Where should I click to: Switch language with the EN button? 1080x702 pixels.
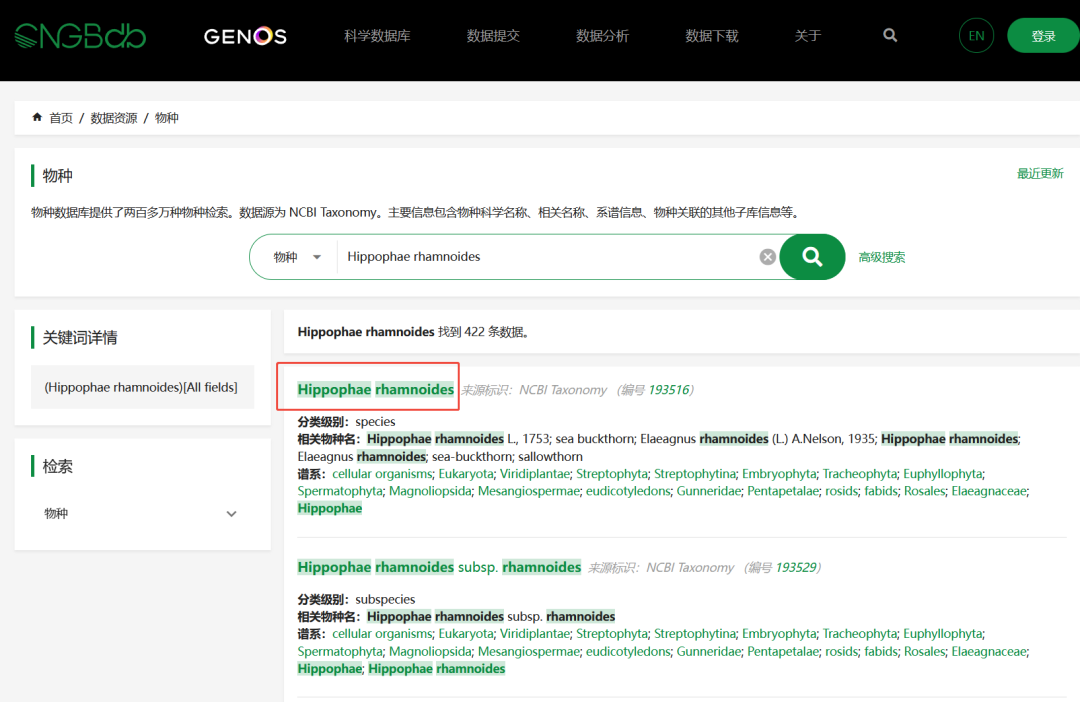tap(976, 36)
